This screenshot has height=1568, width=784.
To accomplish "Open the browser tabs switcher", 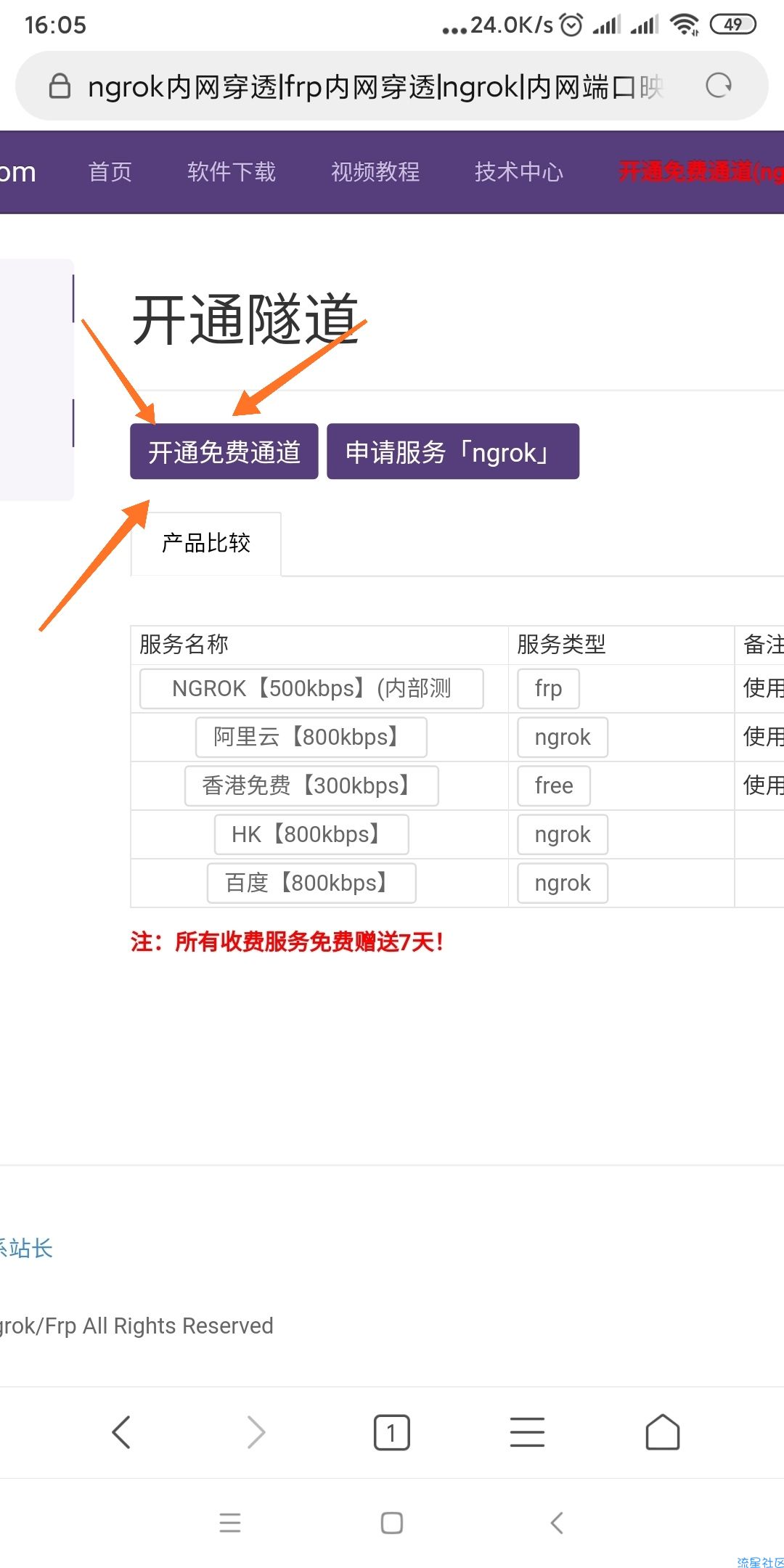I will tap(392, 1432).
